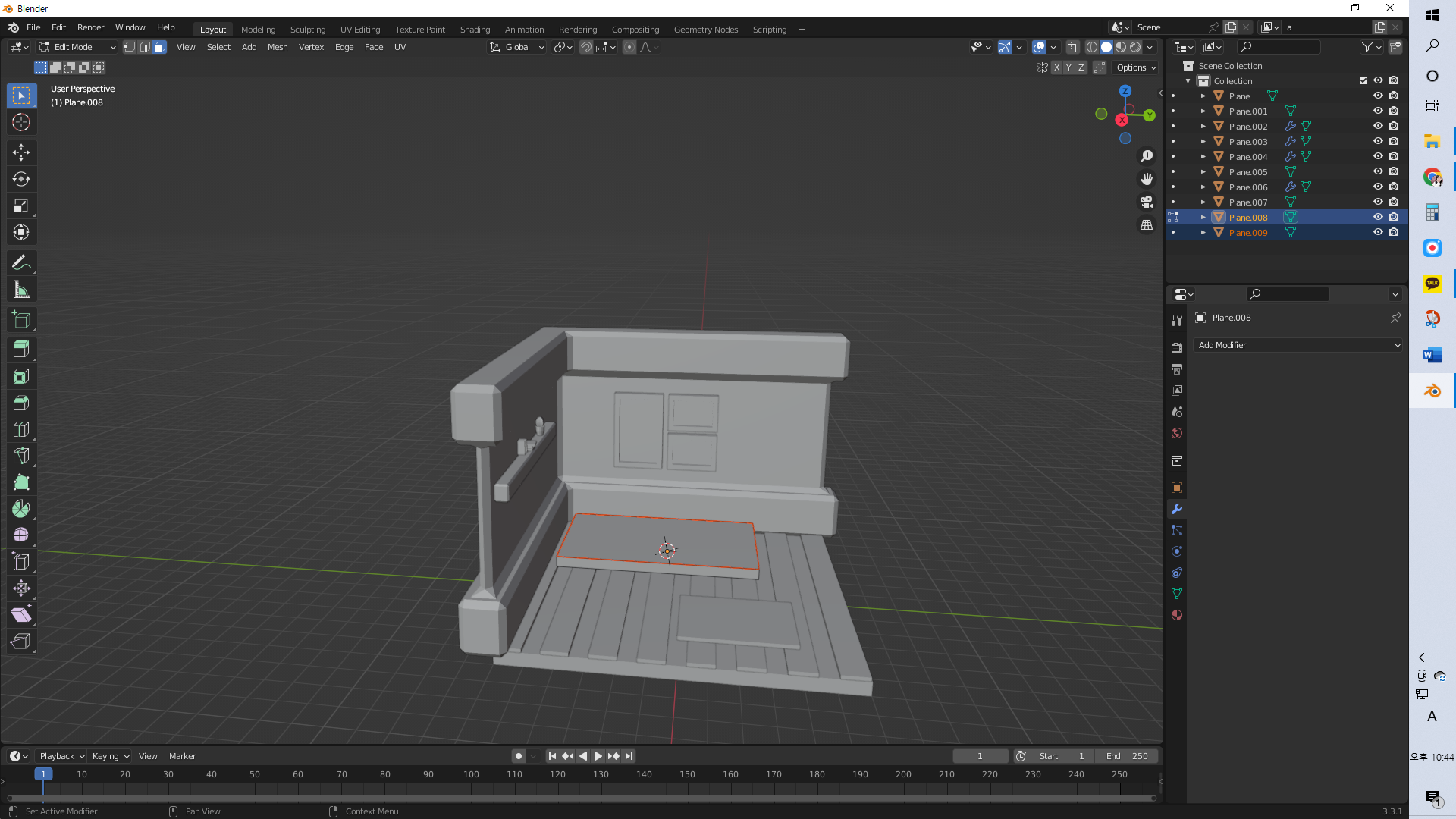The image size is (1456, 819).
Task: Select Plane.006 in the outliner
Action: point(1247,187)
